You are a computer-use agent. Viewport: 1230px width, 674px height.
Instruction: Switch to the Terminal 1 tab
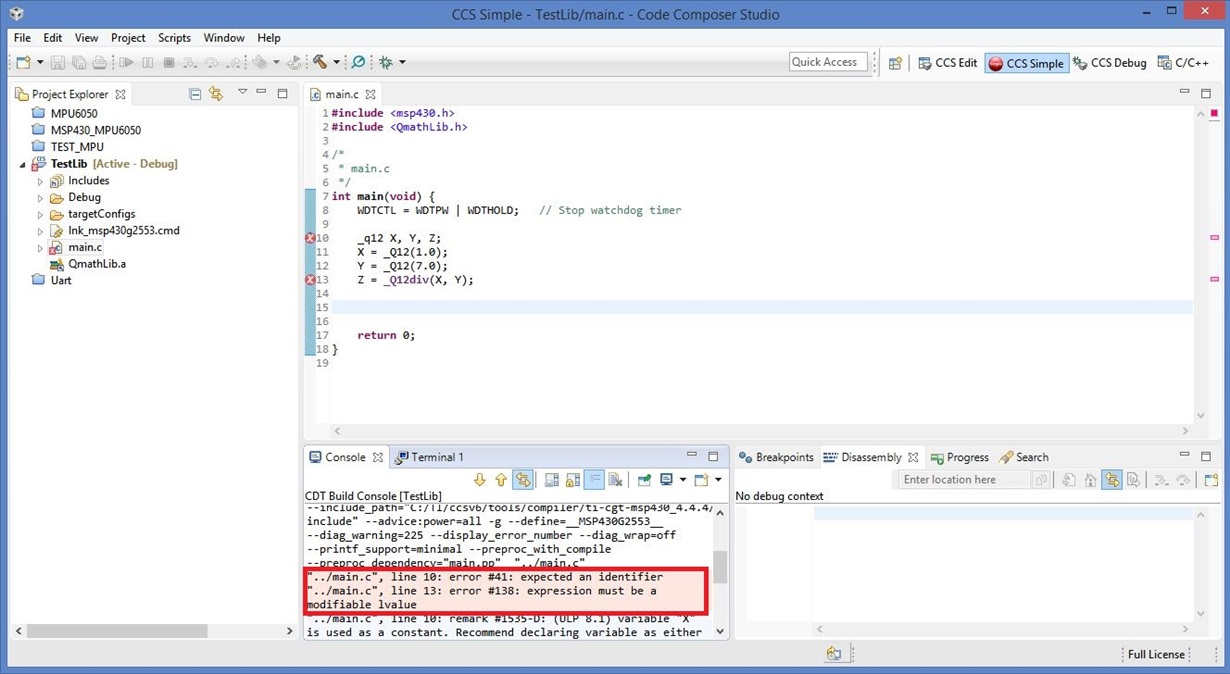coord(429,457)
